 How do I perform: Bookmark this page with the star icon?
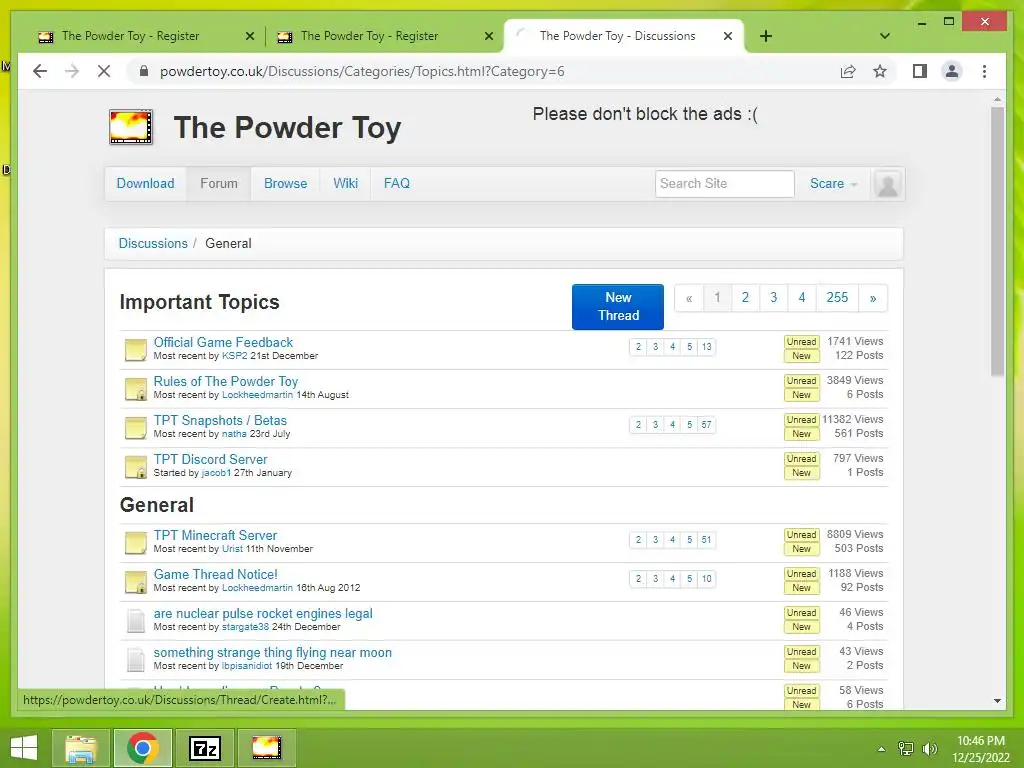point(880,71)
